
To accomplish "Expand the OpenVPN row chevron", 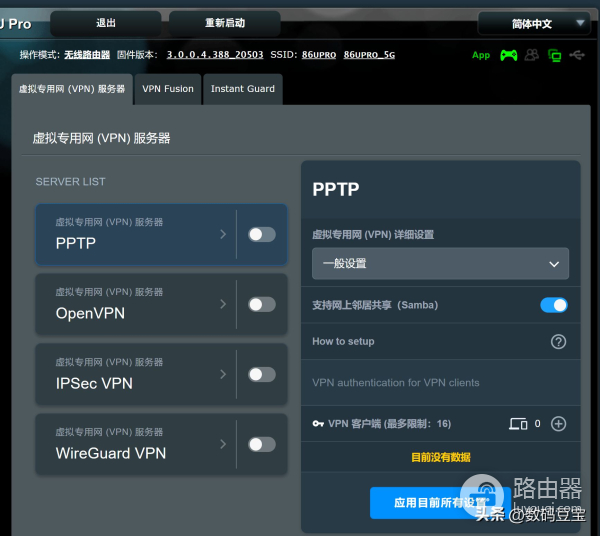I will [x=223, y=304].
